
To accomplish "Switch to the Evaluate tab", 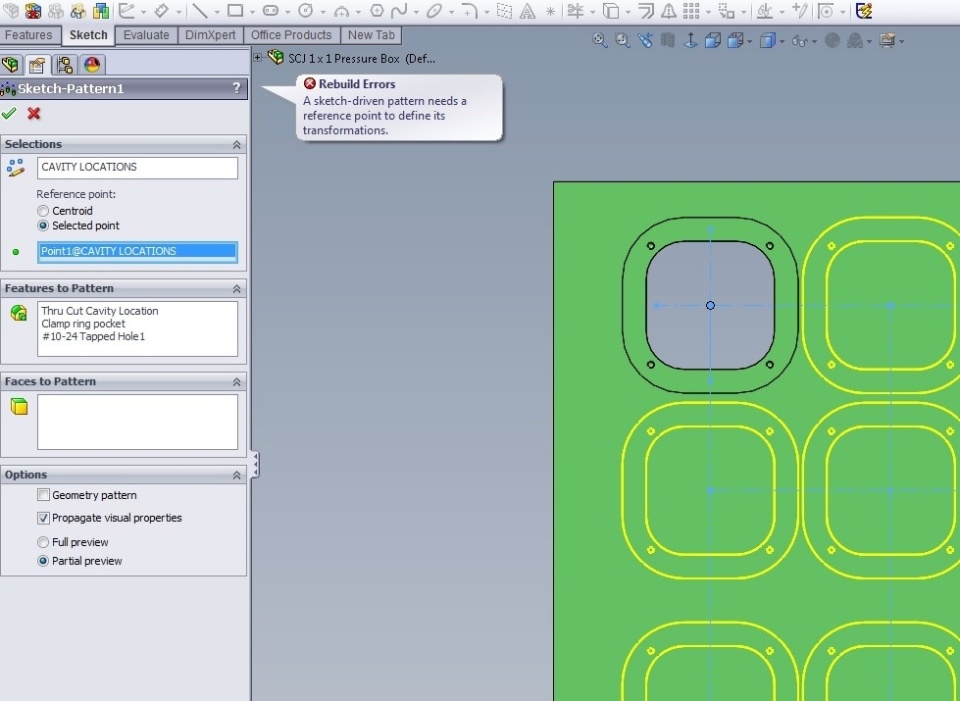I will tap(146, 36).
